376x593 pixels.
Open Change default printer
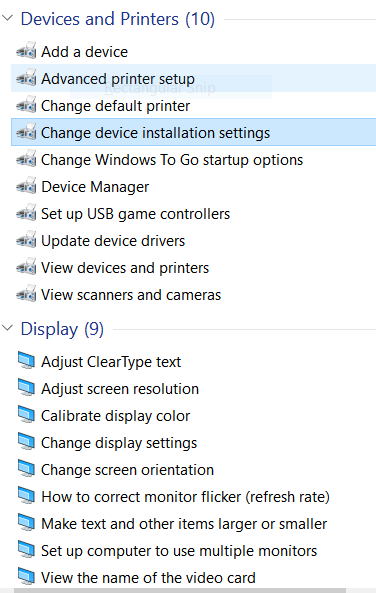(x=115, y=106)
